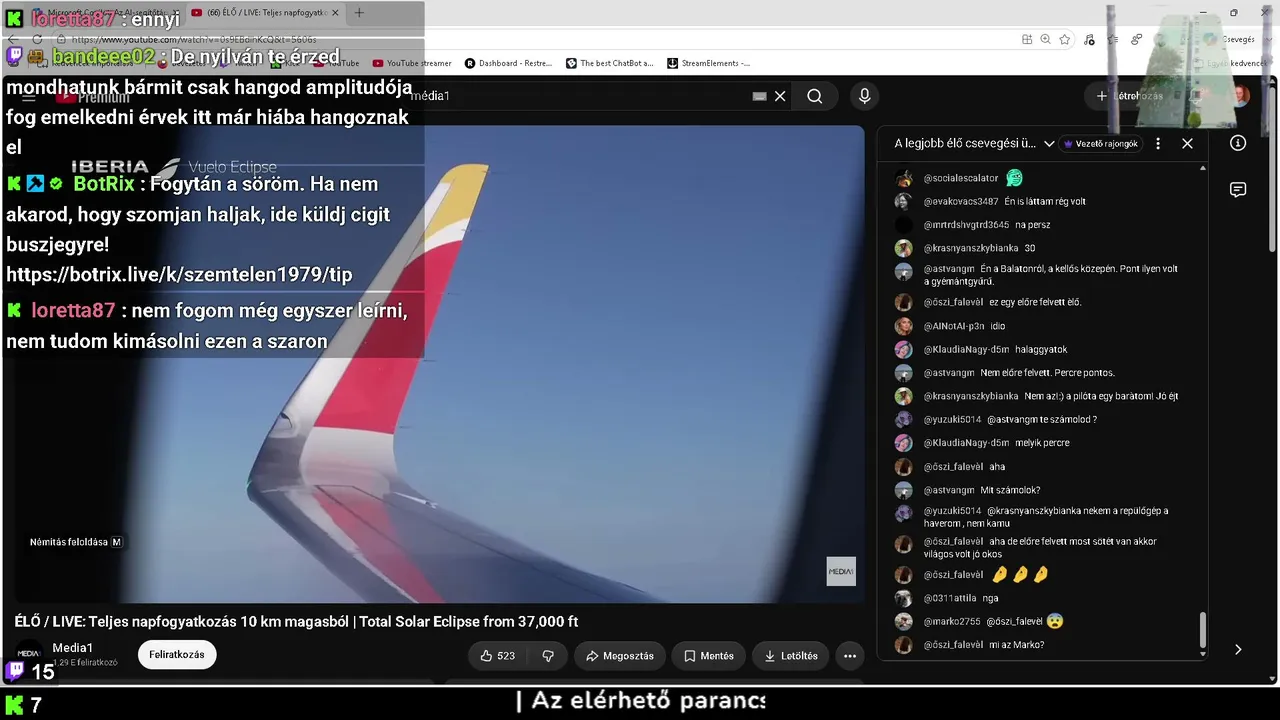Open more video actions ellipsis menu
Screen dimensions: 1280x720
click(850, 656)
